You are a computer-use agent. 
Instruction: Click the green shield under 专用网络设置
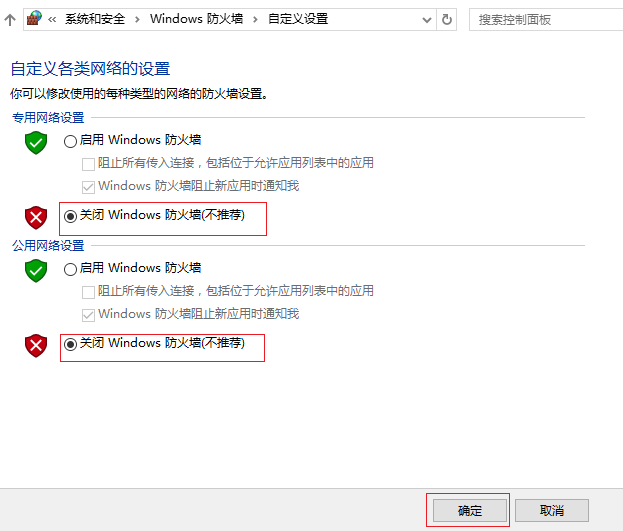click(36, 142)
